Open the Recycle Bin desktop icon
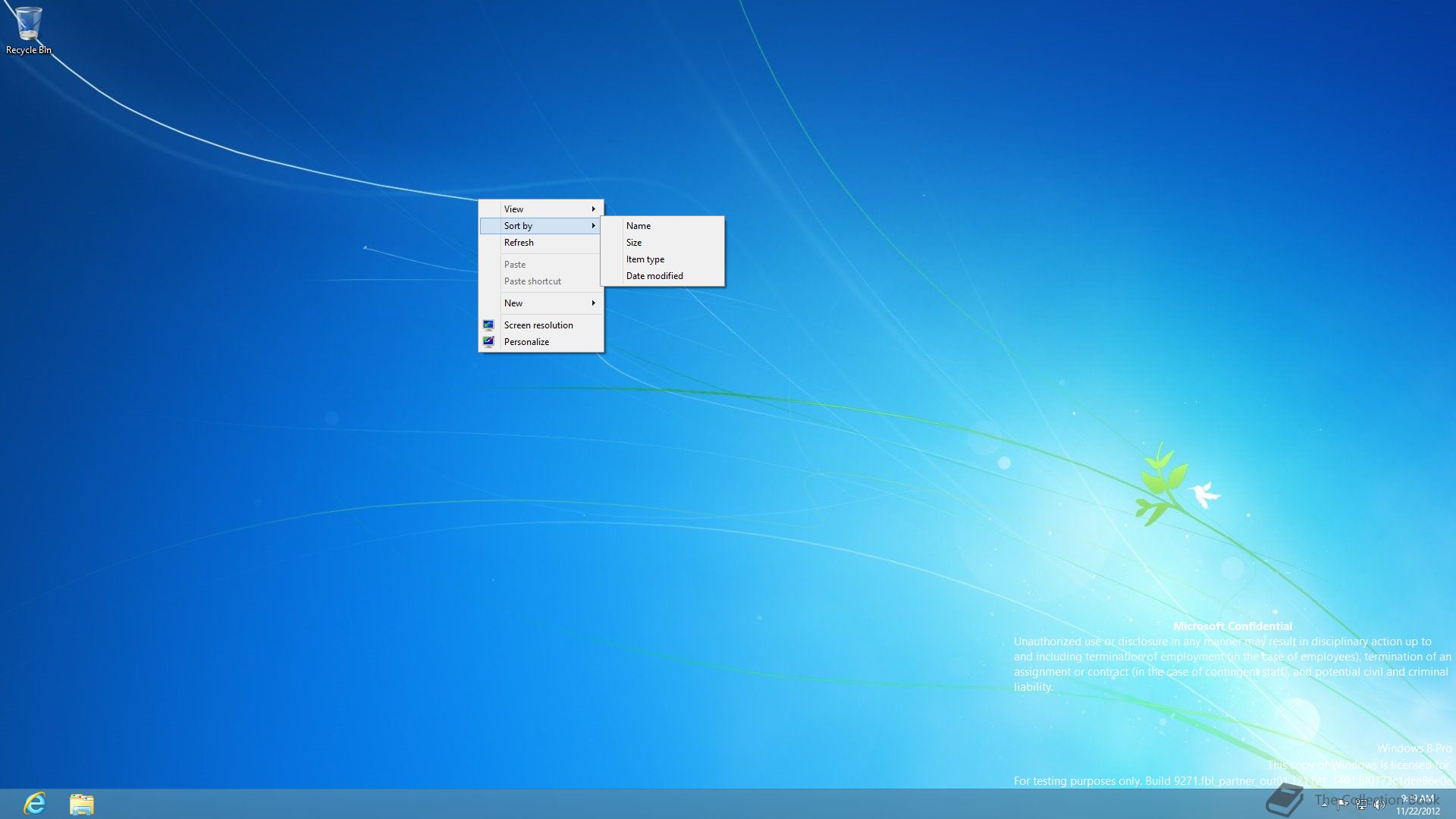The width and height of the screenshot is (1456, 819). [x=29, y=30]
